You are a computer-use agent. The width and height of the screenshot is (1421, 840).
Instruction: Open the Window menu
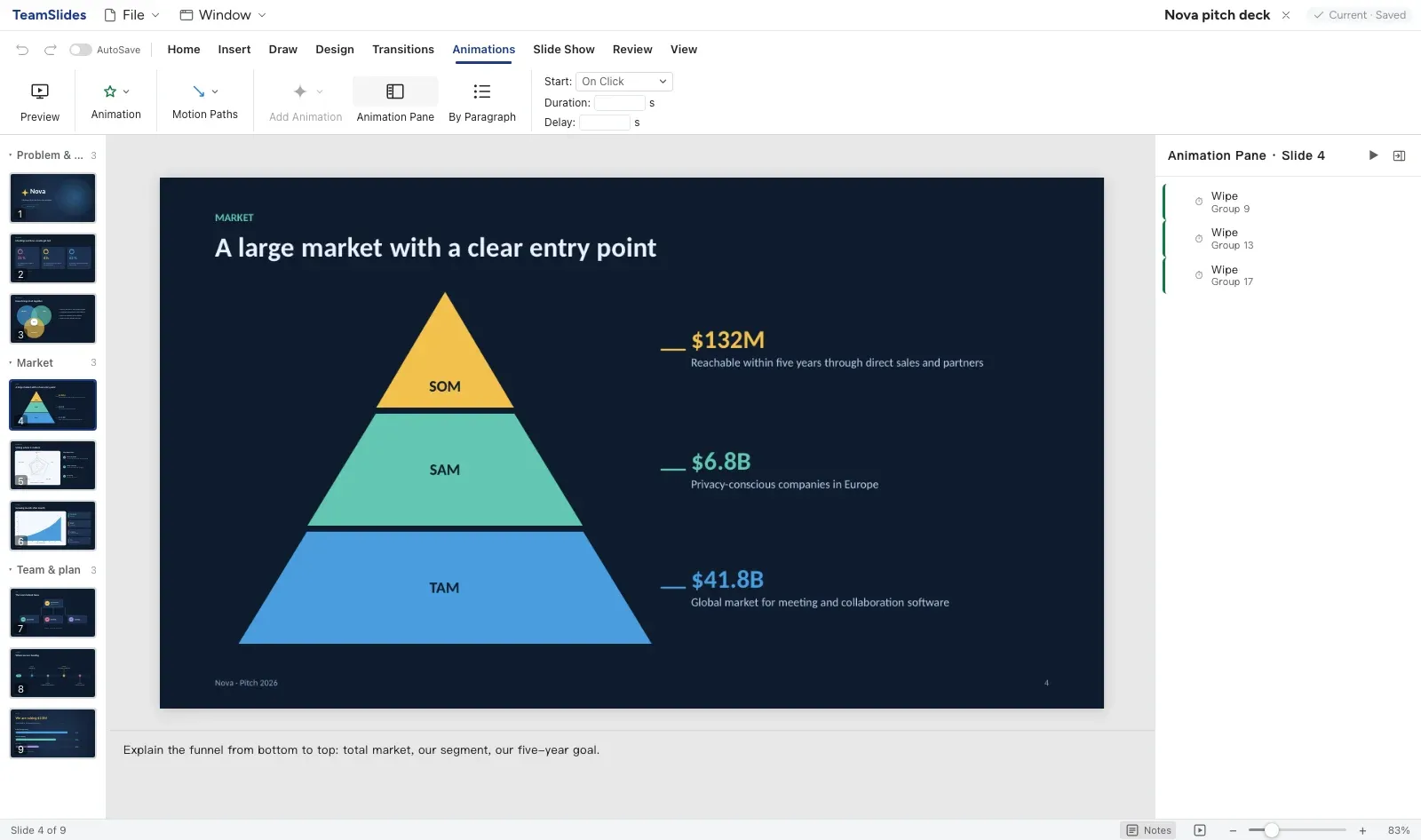pos(223,15)
